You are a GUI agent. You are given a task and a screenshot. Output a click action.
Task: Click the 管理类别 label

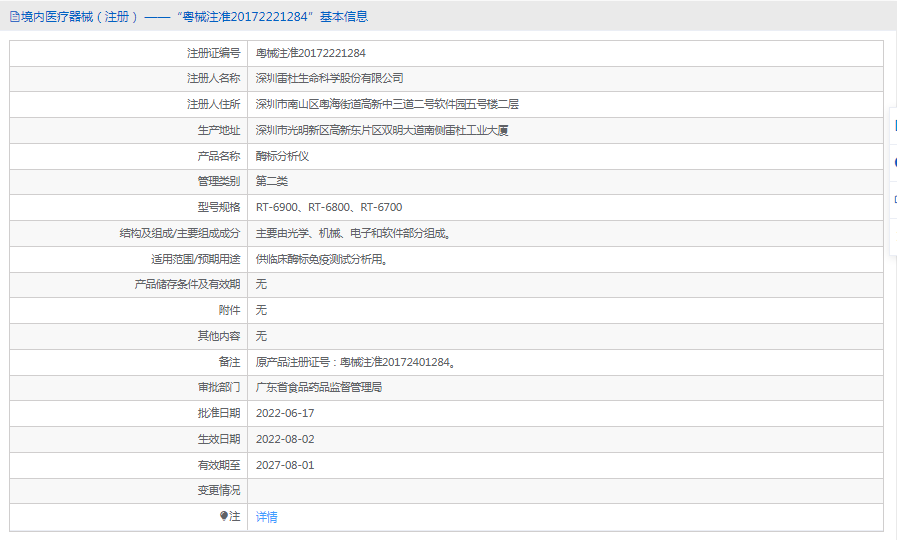click(x=219, y=181)
